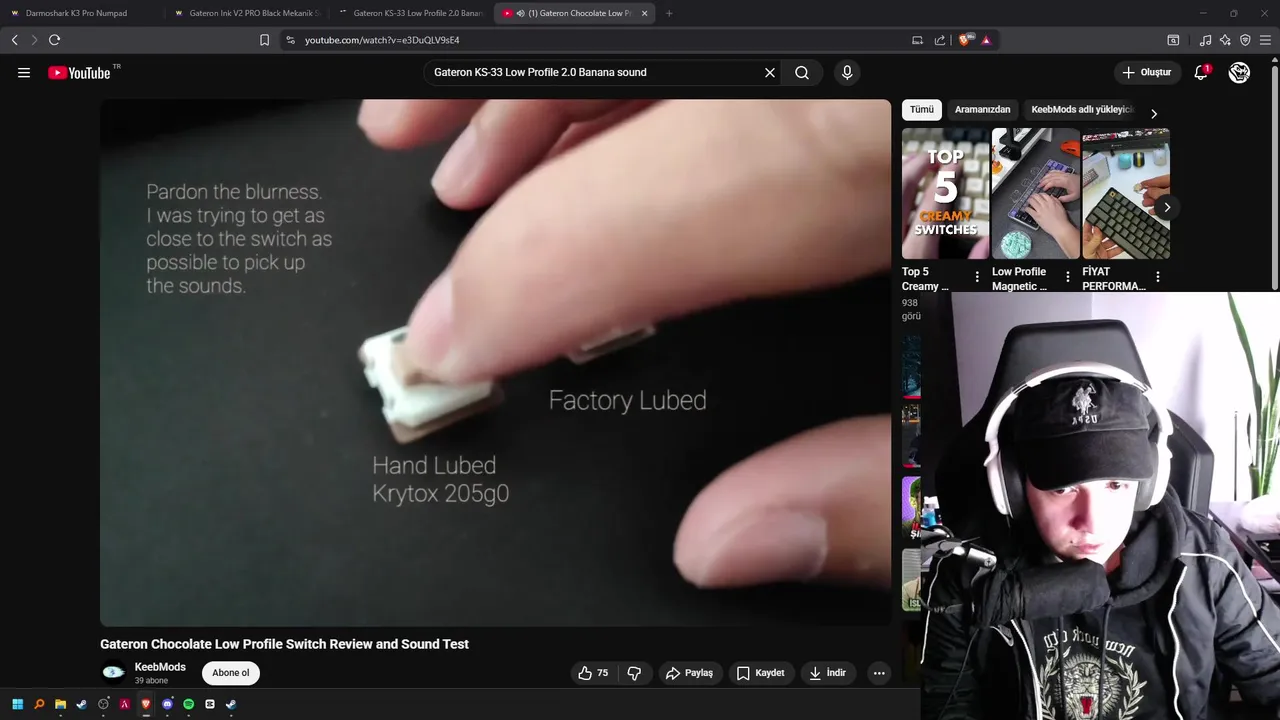Click the share icon in the address bar
1280x720 pixels.
pos(940,40)
